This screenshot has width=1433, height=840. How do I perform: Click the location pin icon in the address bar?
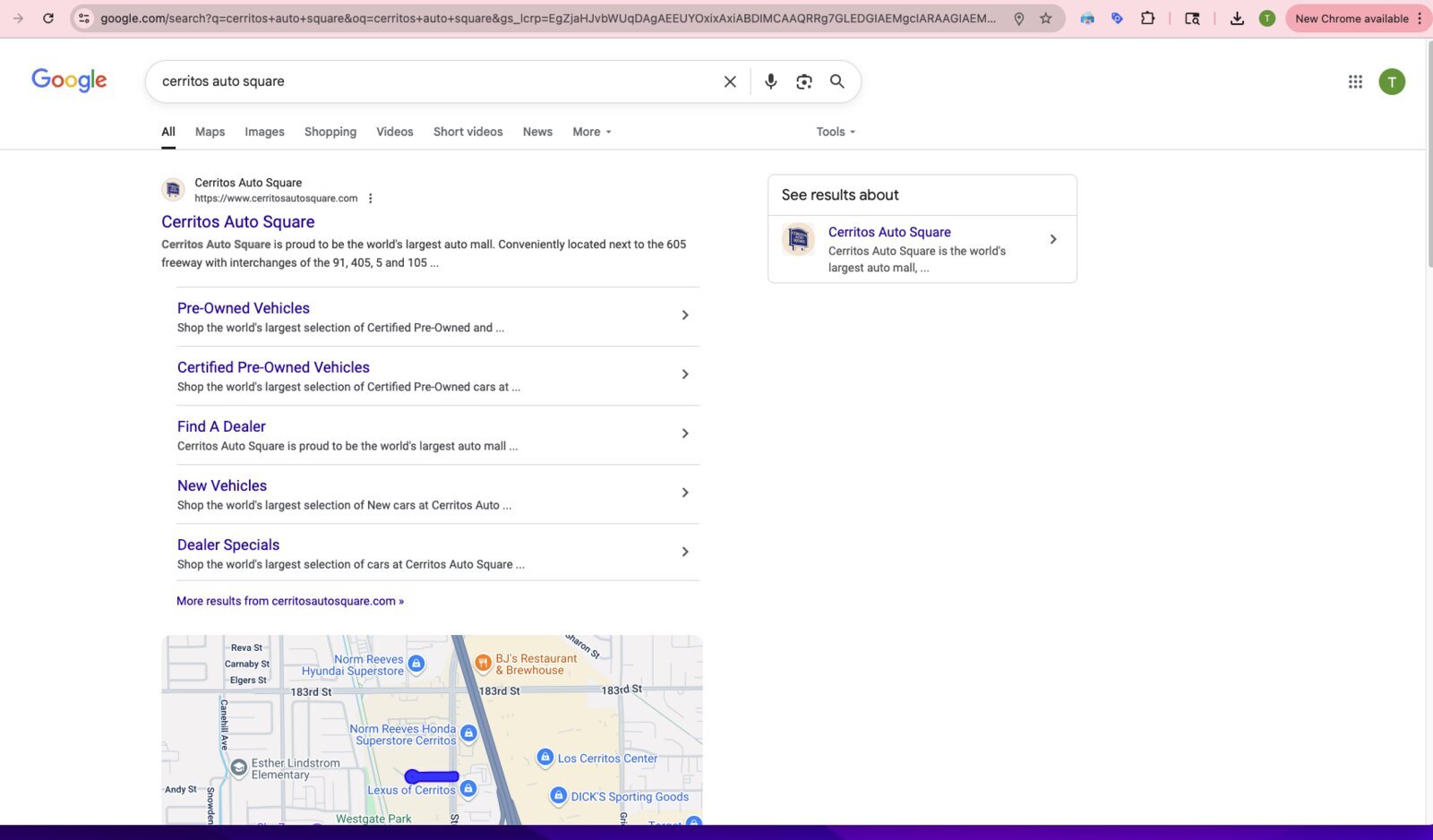[1018, 18]
